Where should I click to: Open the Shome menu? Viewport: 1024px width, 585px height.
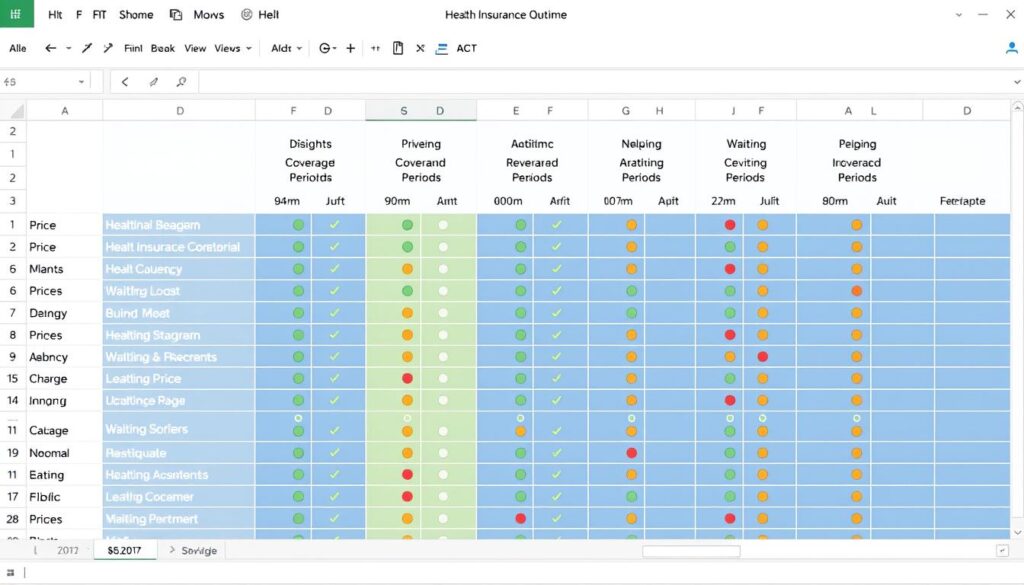tap(136, 15)
